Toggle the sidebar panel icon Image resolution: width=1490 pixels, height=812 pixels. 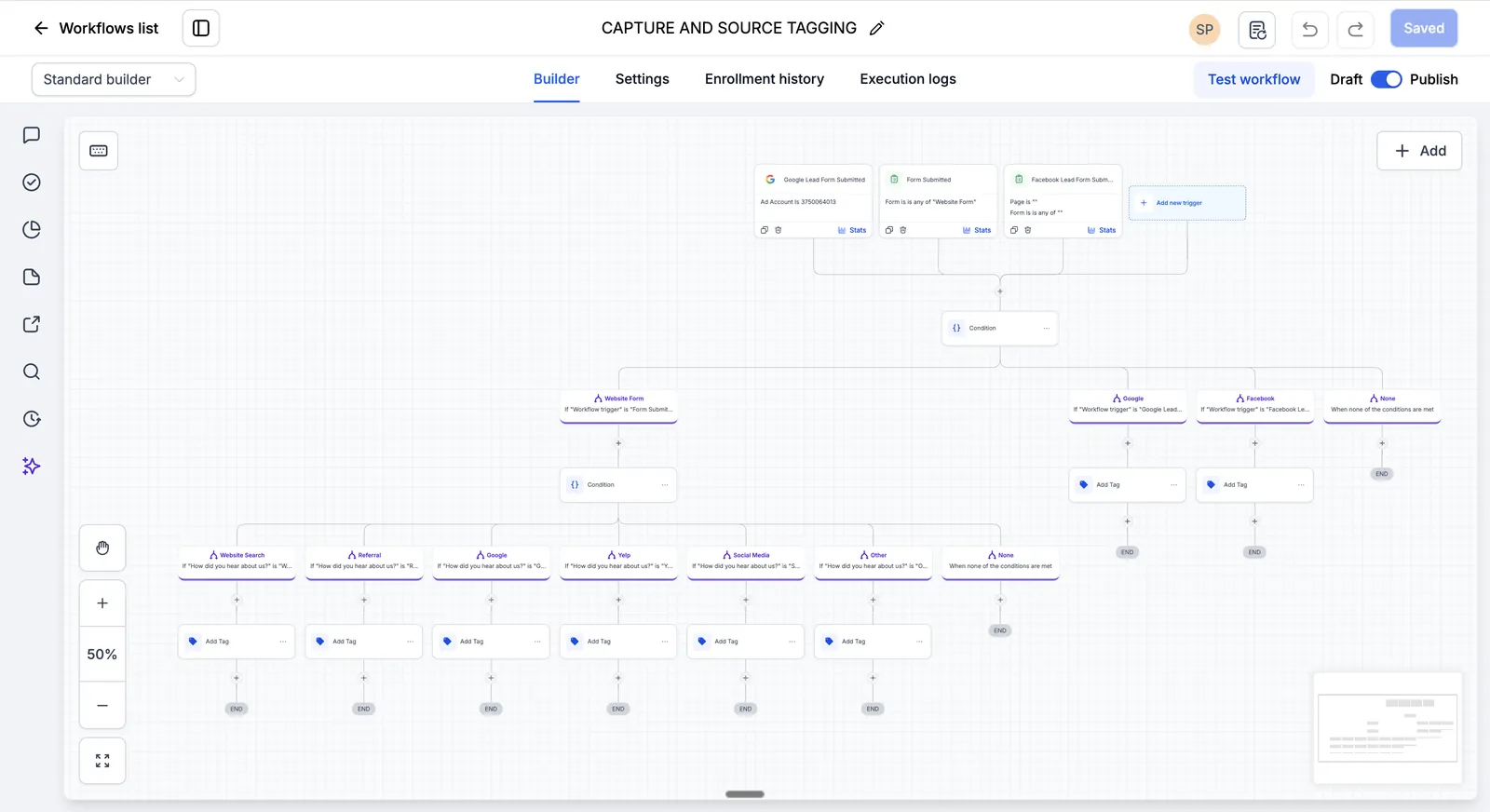pyautogui.click(x=201, y=28)
